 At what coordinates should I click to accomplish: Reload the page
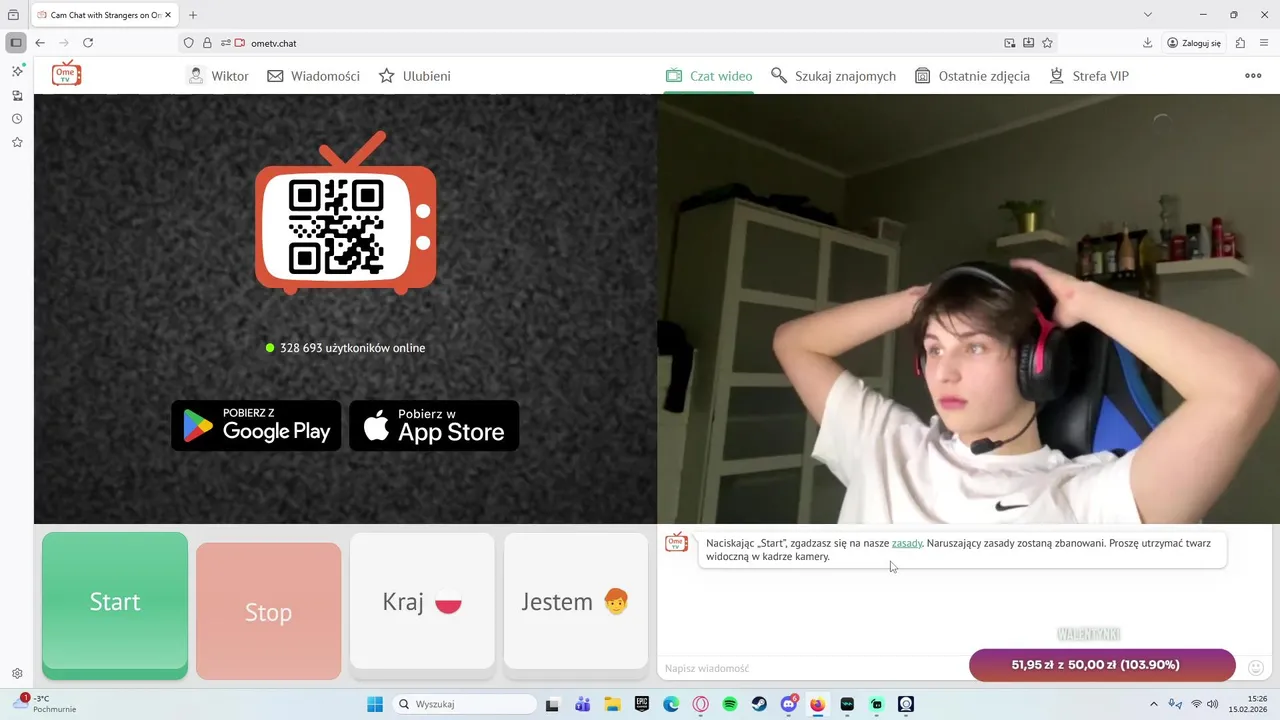88,43
